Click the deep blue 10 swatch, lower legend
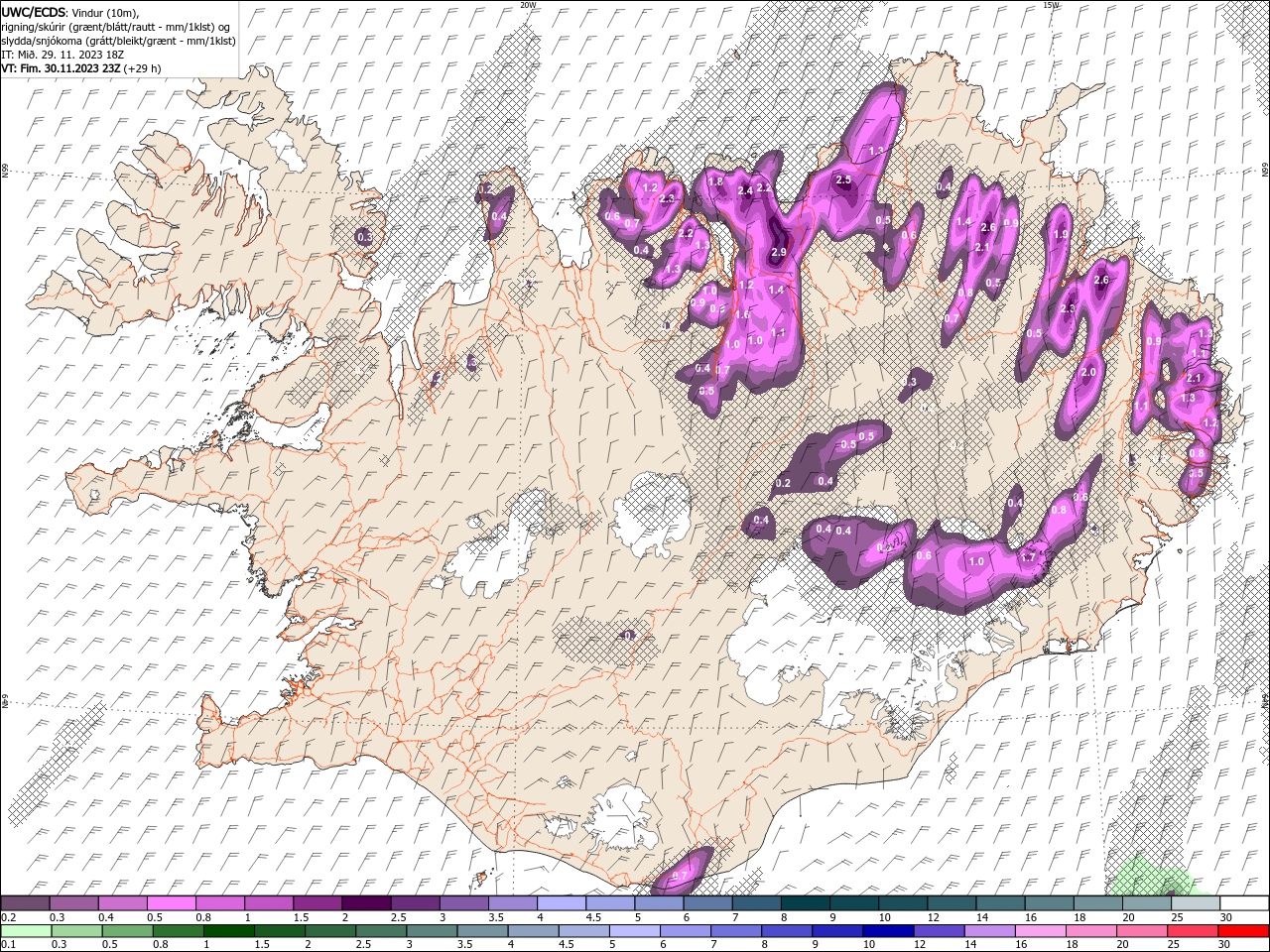1270x952 pixels. click(x=888, y=931)
